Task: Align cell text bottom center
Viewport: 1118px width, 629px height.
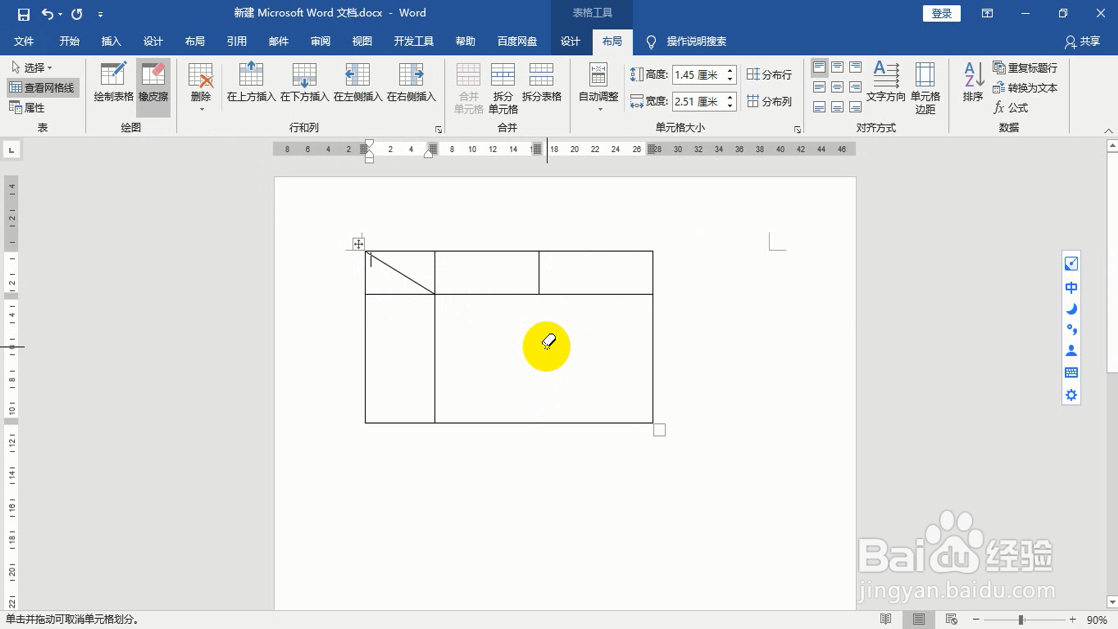Action: point(837,107)
